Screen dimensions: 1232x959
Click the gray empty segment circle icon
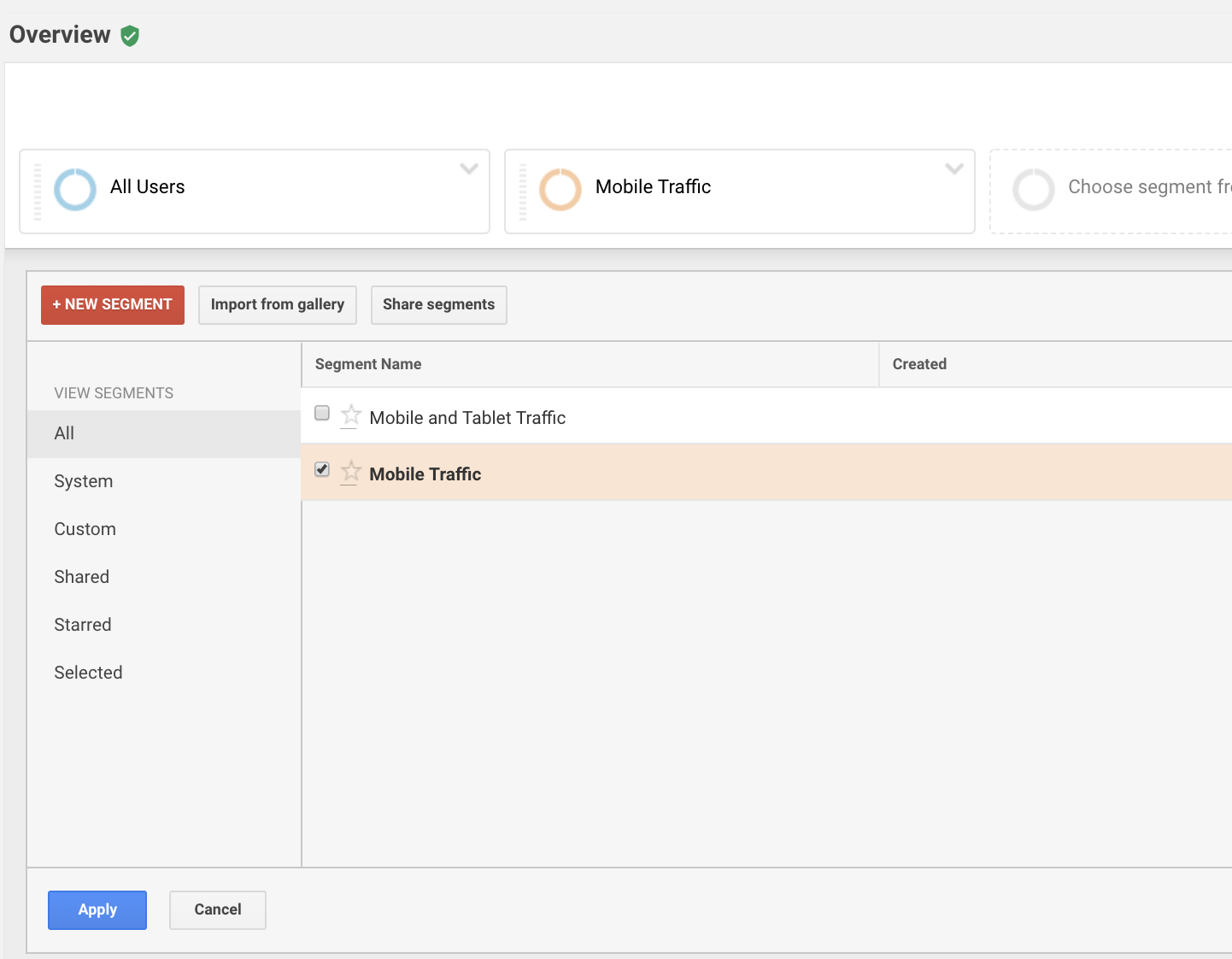pyautogui.click(x=1034, y=189)
